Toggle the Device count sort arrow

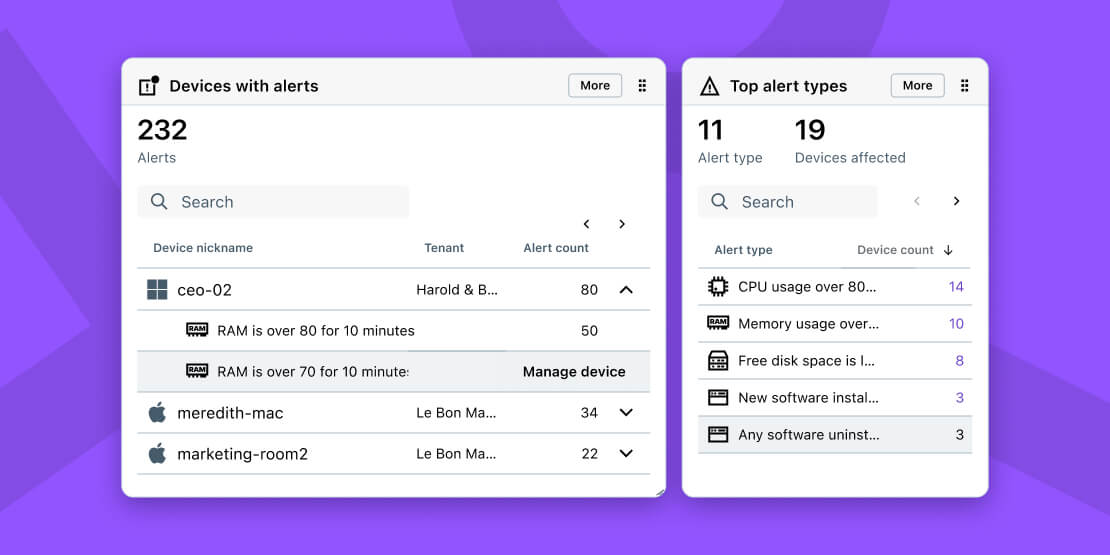click(x=949, y=250)
